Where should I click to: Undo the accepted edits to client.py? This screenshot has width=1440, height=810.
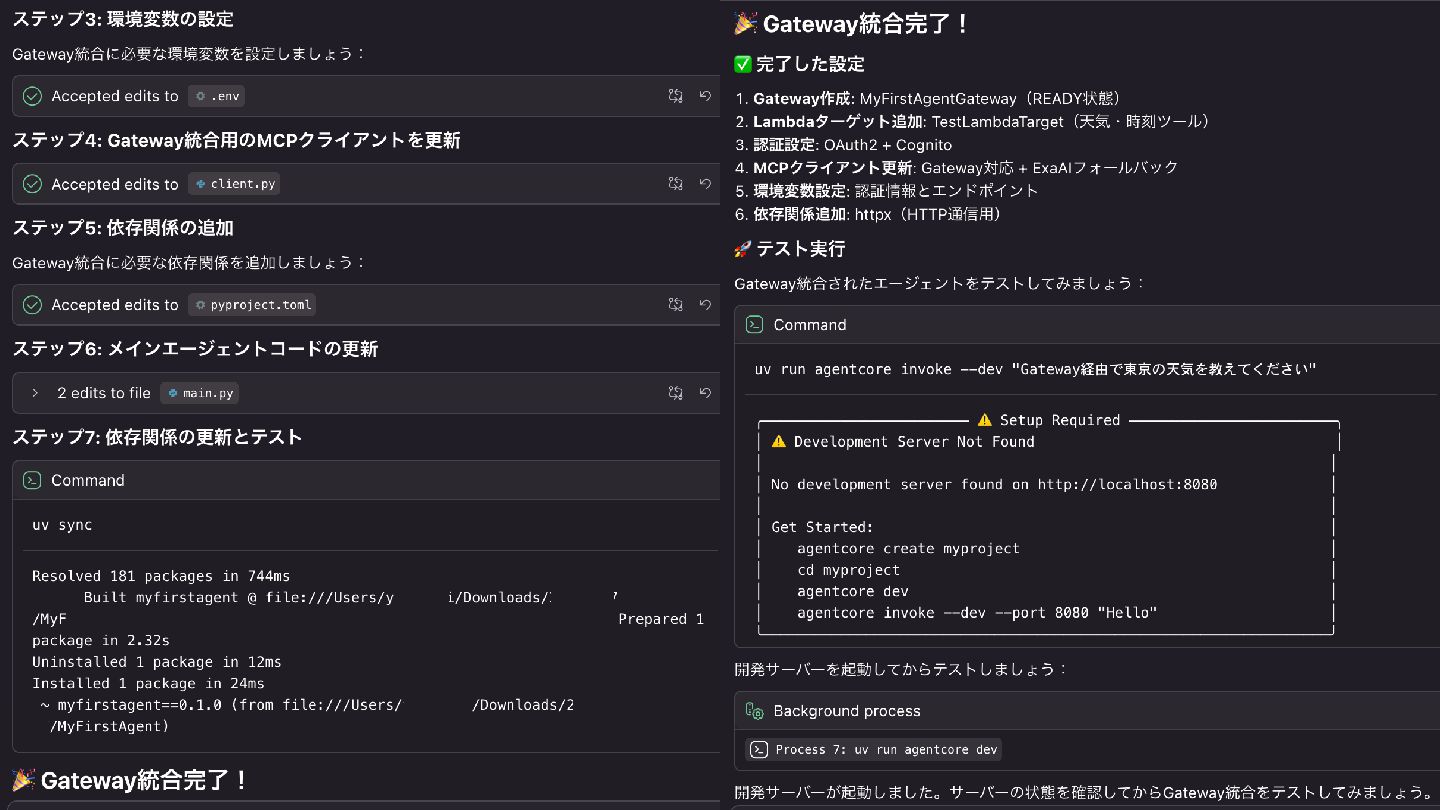point(705,184)
